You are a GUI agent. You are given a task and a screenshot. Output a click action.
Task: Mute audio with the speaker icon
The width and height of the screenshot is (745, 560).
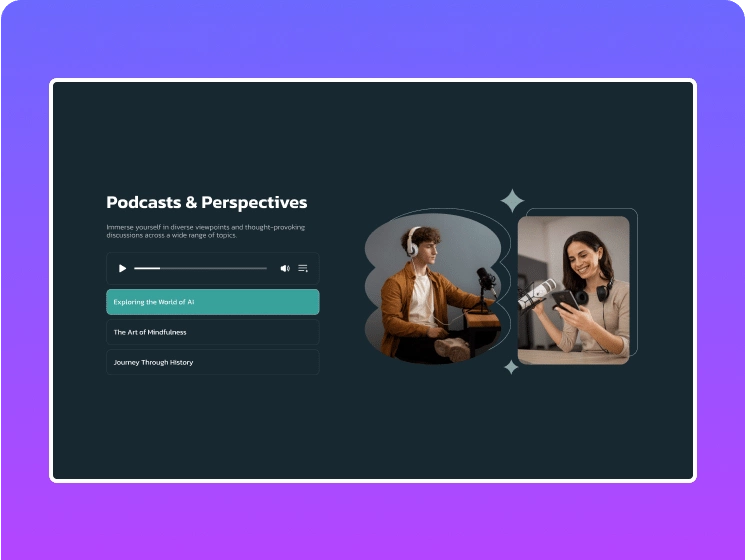click(x=285, y=268)
